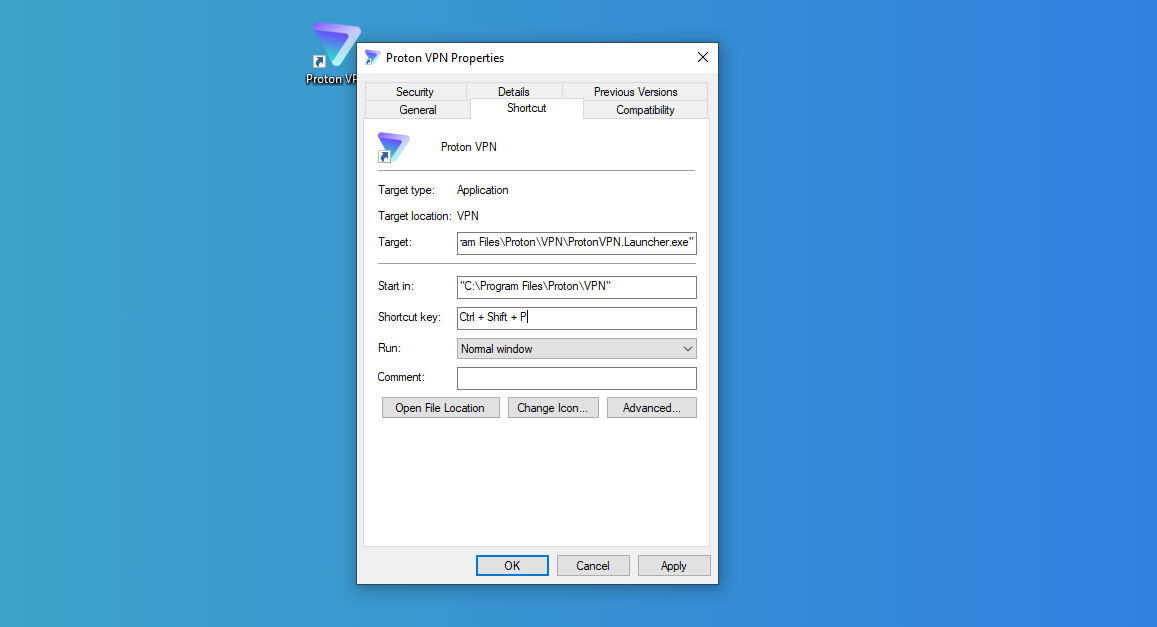Confirm with the OK button
Viewport: 1157px width, 627px height.
coord(512,566)
